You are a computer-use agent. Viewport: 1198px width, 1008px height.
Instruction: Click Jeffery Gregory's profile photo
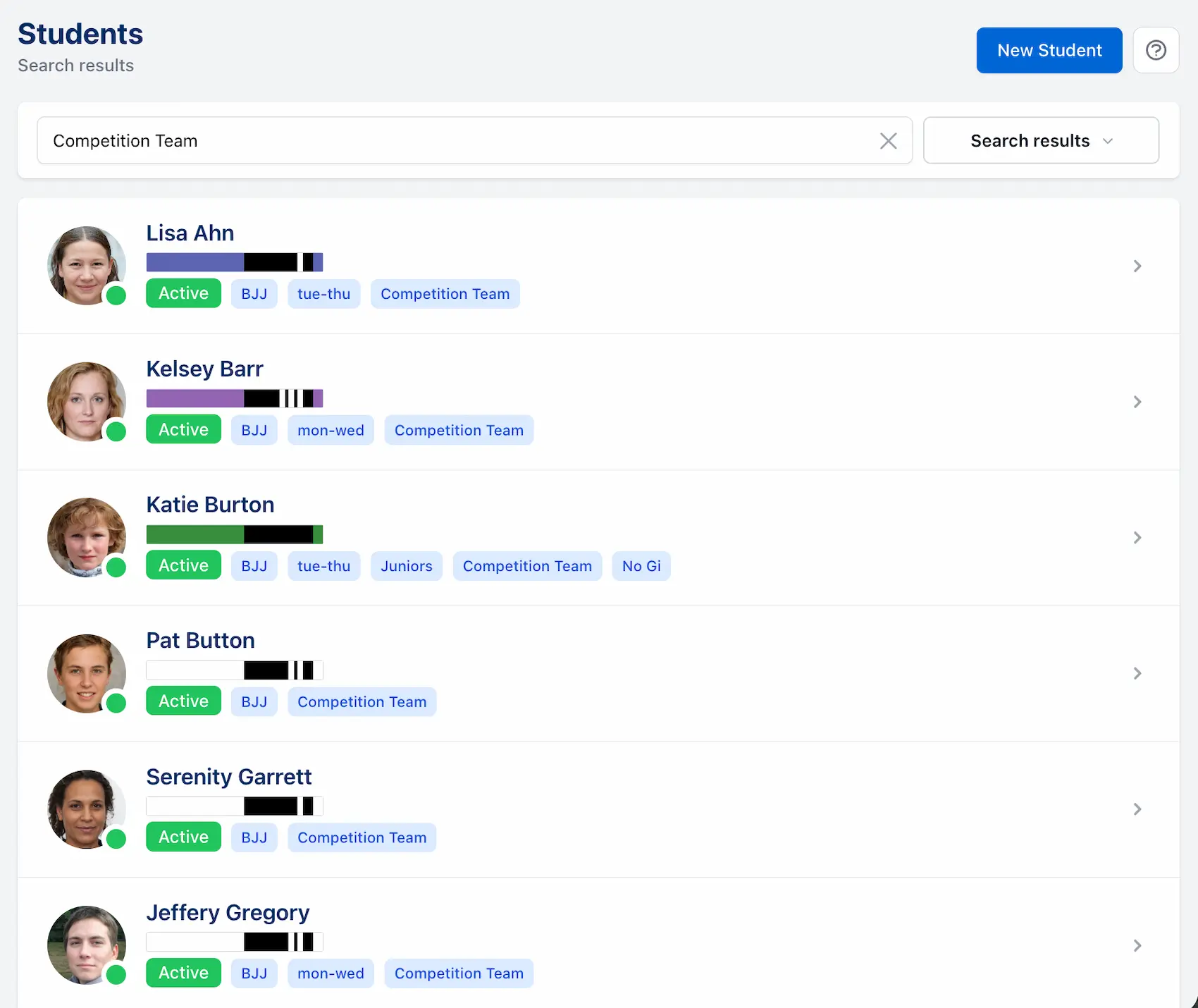tap(86, 945)
